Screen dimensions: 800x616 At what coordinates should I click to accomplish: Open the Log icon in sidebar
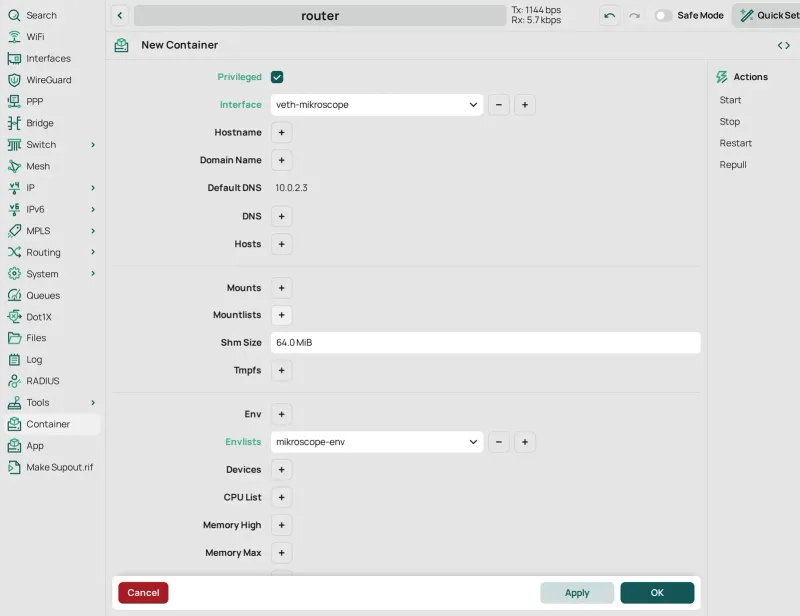point(14,360)
